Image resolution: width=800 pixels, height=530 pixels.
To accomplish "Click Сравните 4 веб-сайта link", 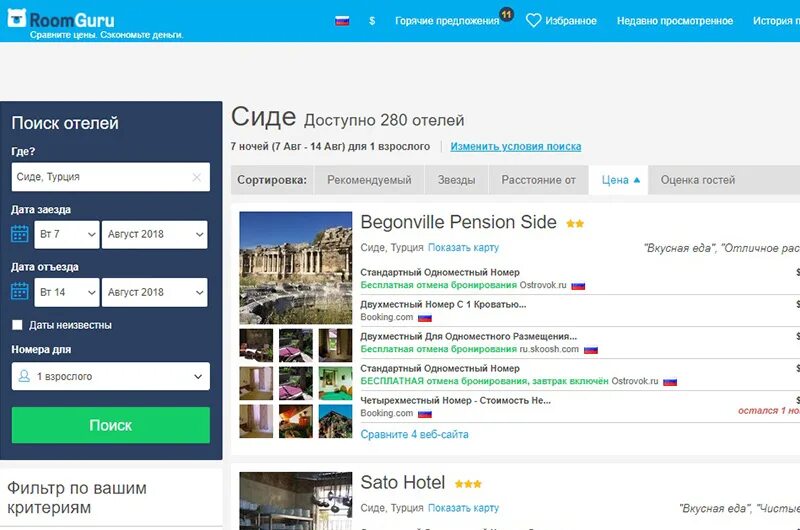I will coord(414,435).
